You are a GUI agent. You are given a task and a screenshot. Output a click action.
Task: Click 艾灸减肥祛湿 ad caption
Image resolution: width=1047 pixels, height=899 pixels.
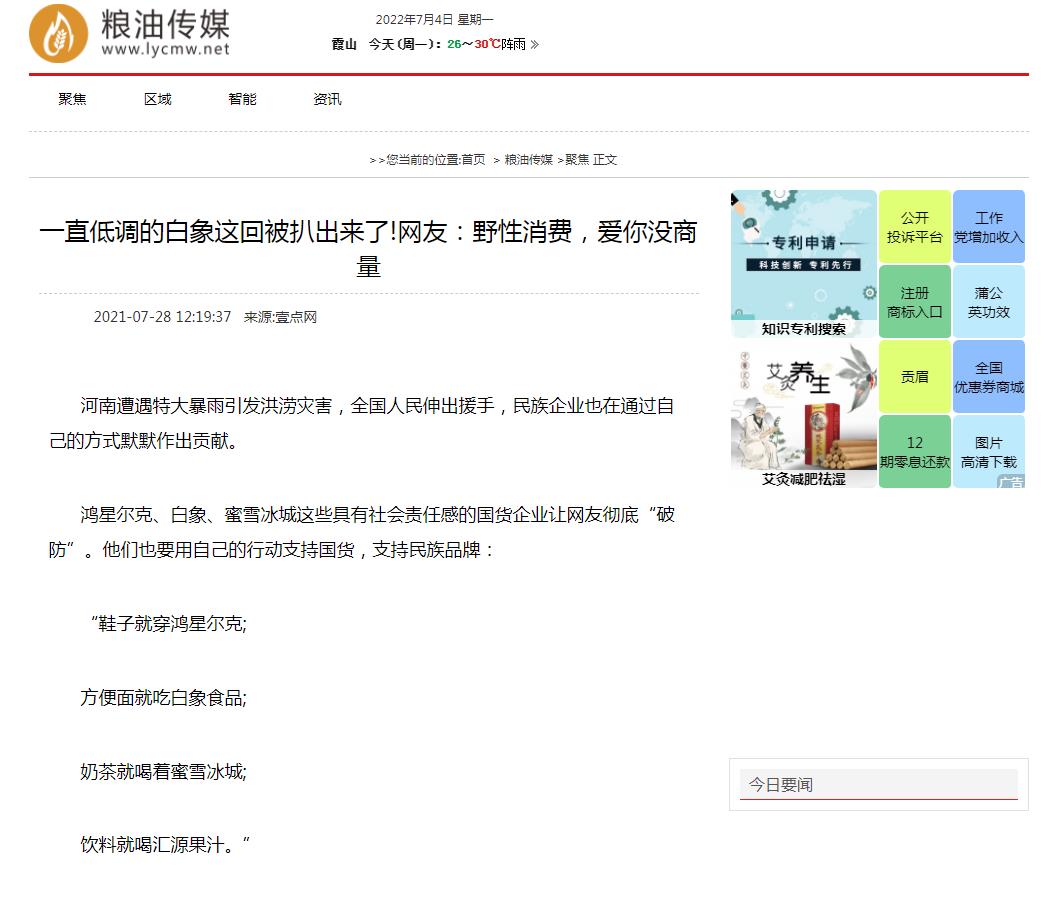click(804, 479)
